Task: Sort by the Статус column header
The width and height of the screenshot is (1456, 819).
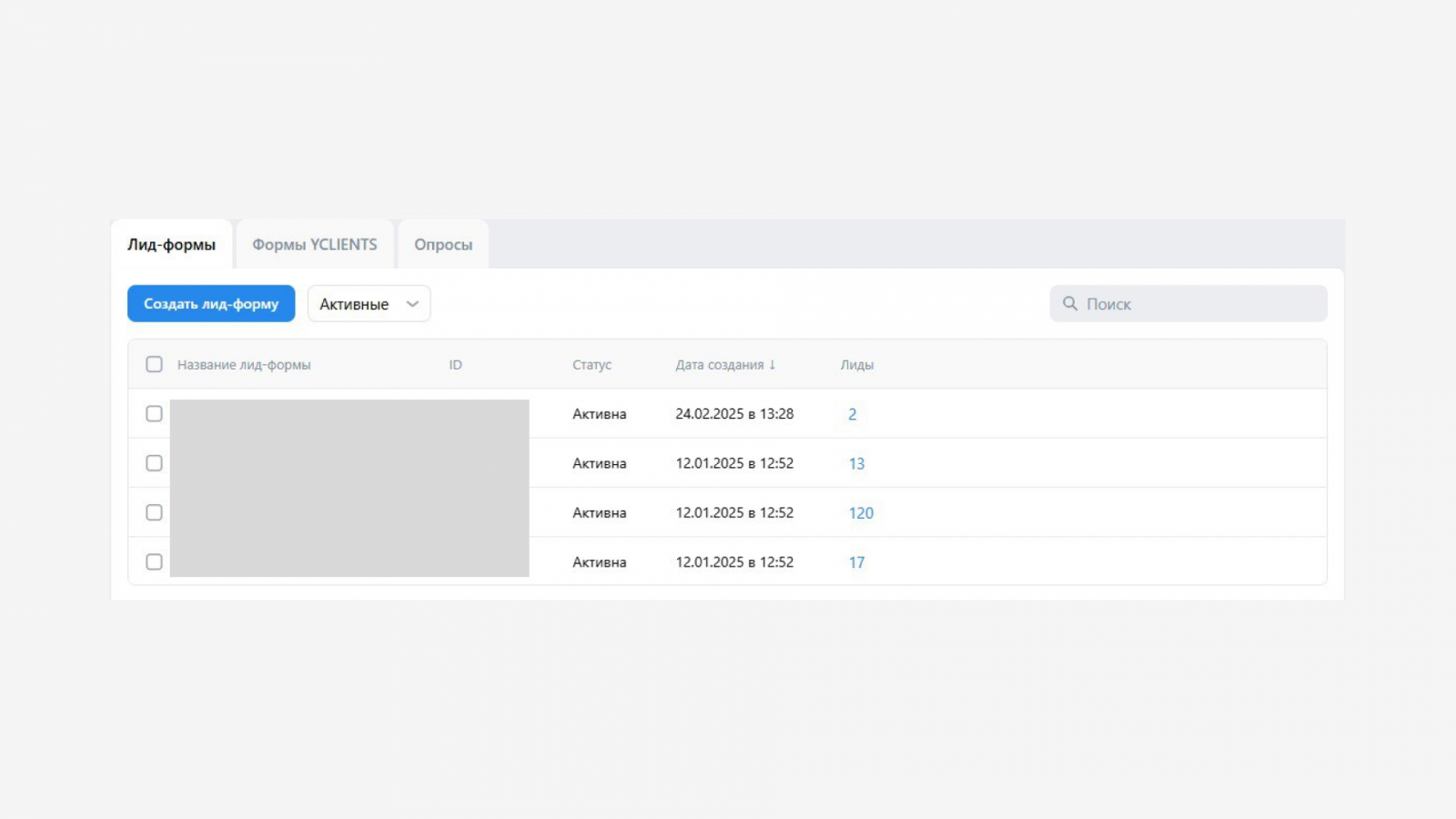Action: (x=591, y=365)
